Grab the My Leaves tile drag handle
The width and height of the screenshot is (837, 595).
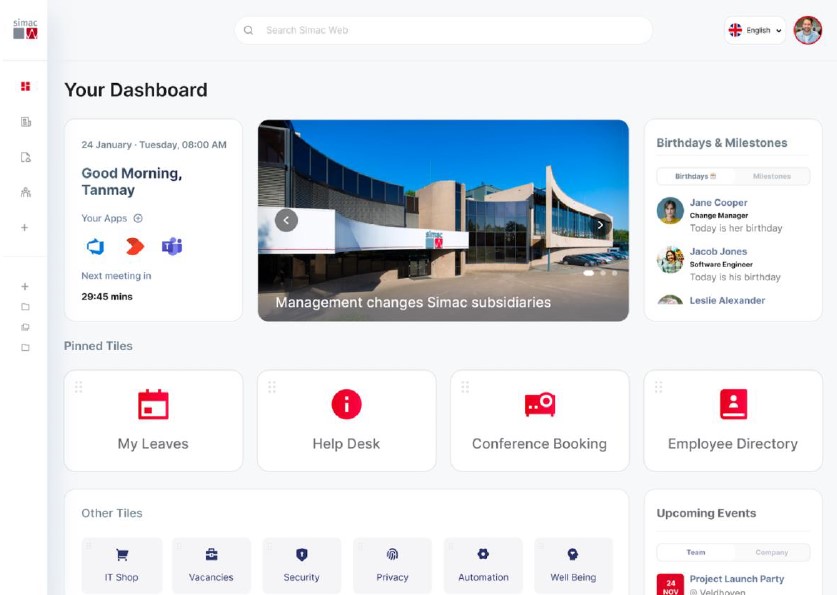pyautogui.click(x=78, y=387)
